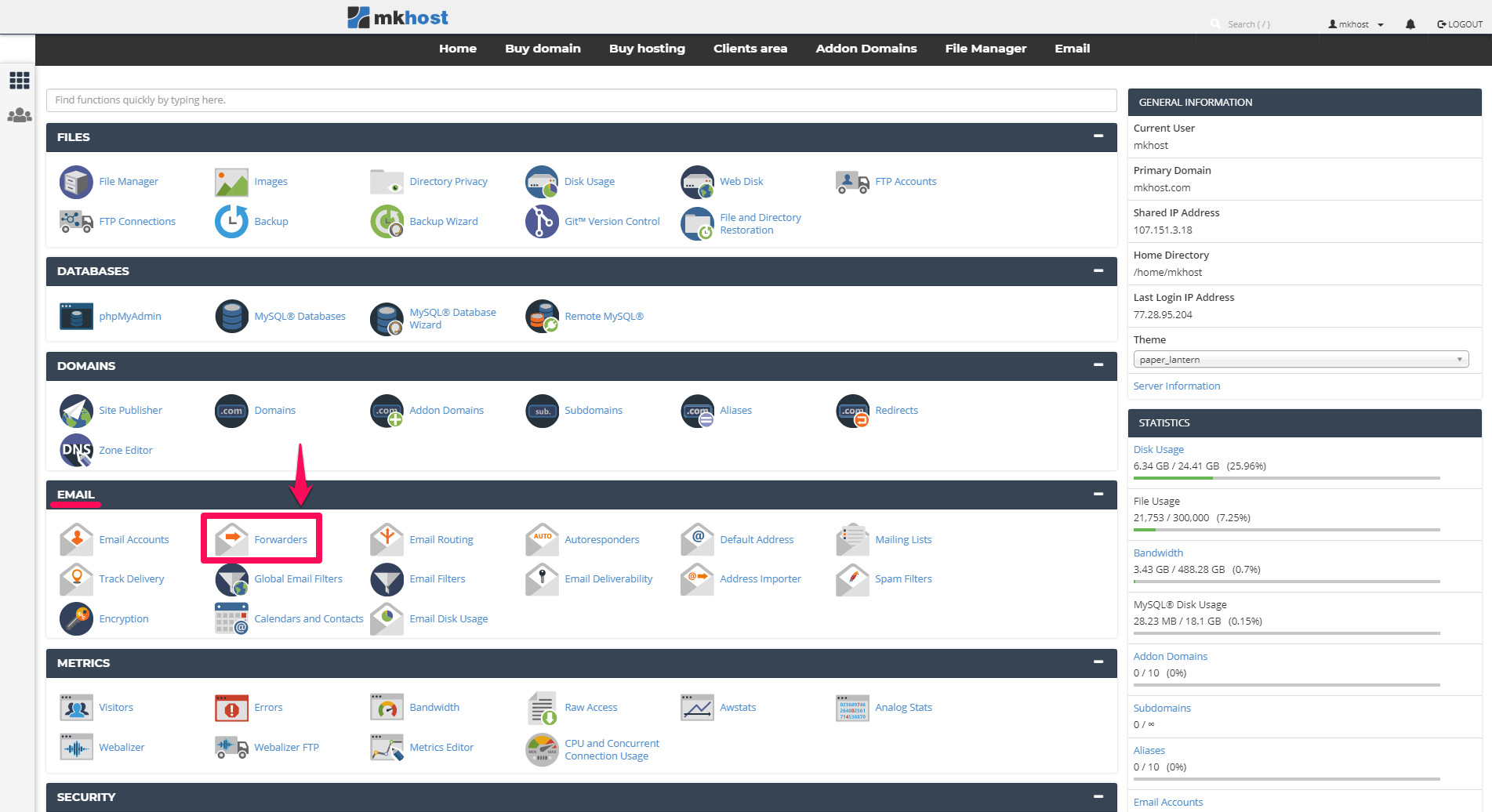1492x812 pixels.
Task: Open the Awstats chart icon
Action: tap(697, 708)
